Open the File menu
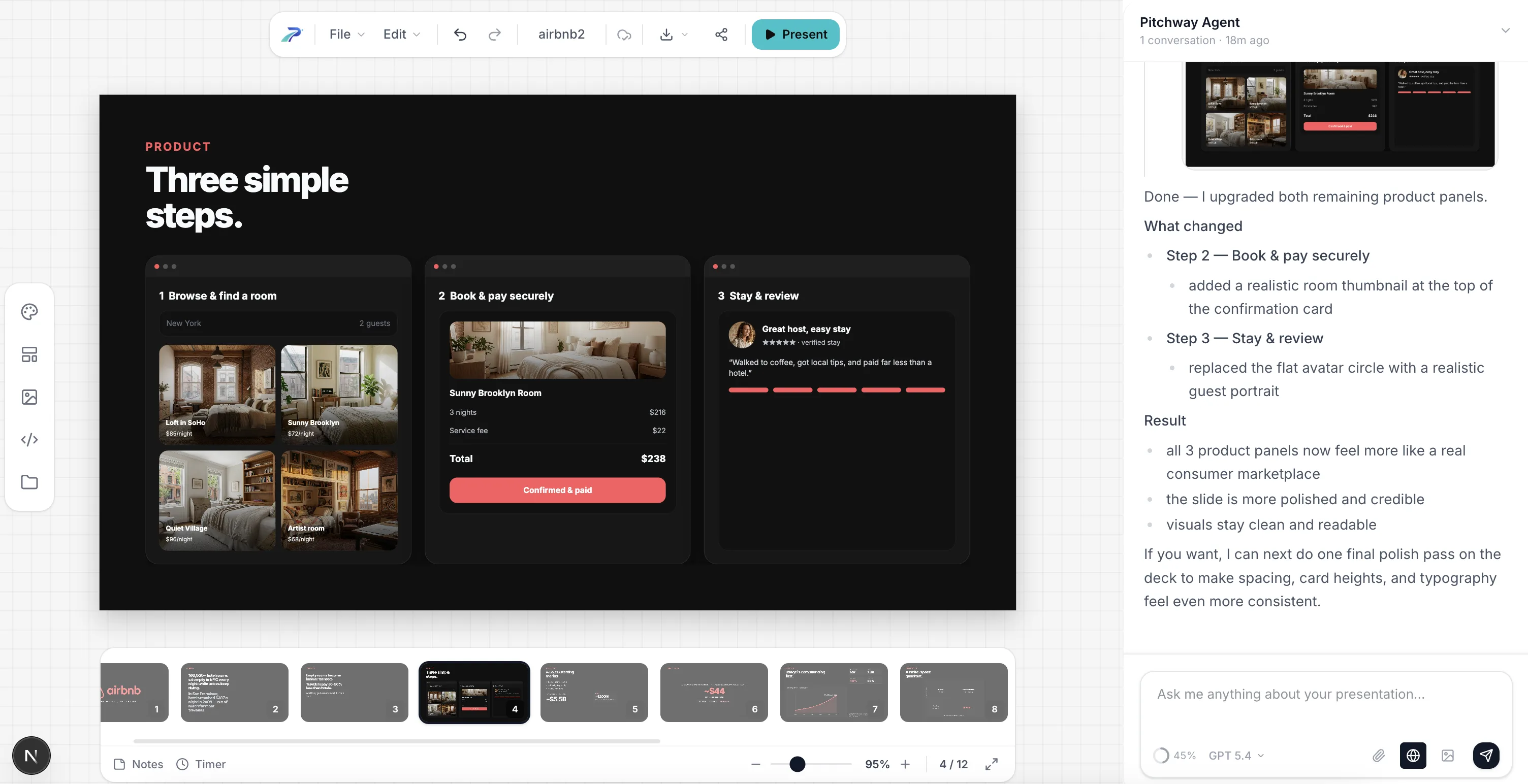Image resolution: width=1528 pixels, height=784 pixels. coord(345,34)
